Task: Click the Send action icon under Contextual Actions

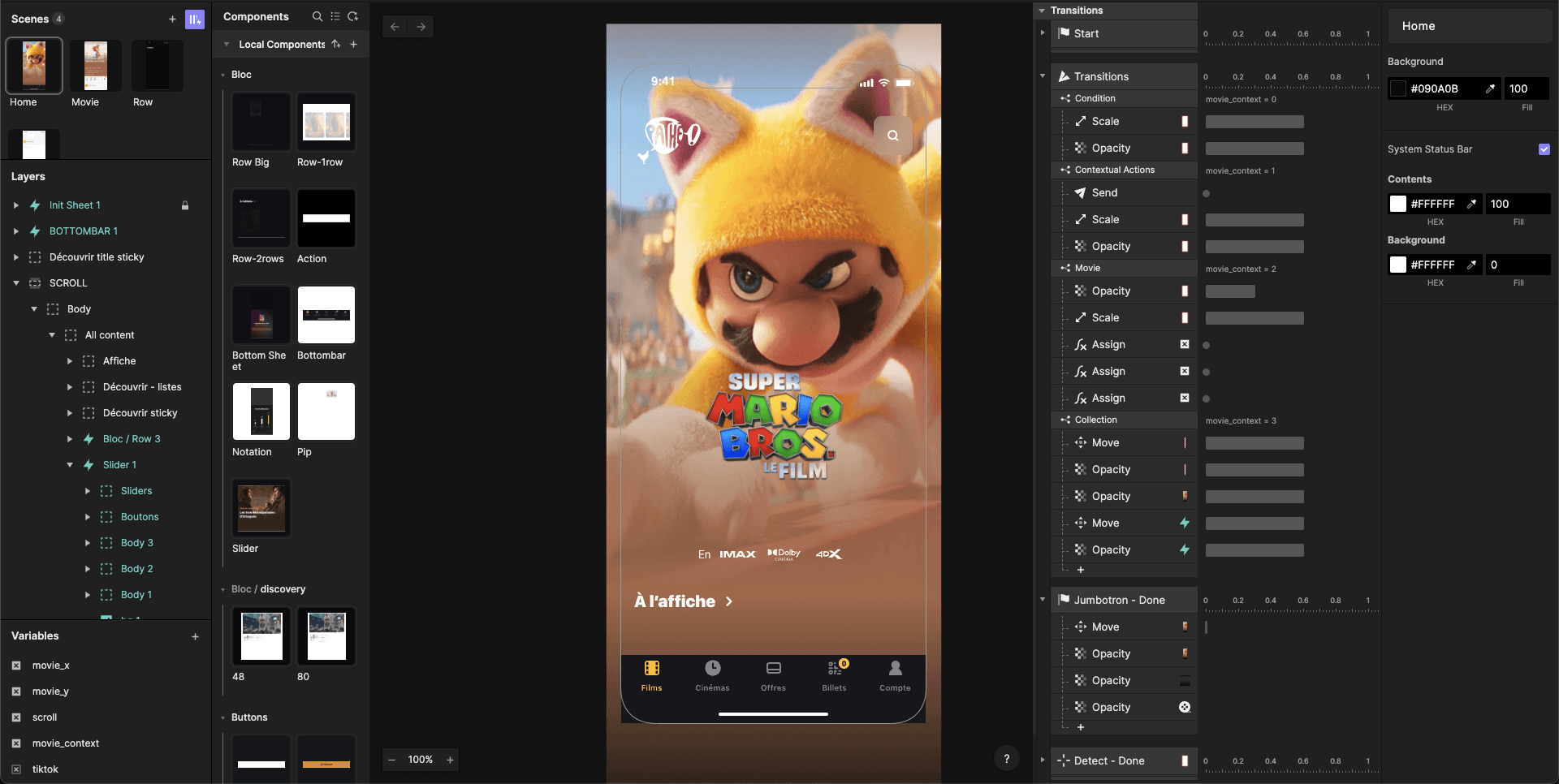Action: 1081,192
